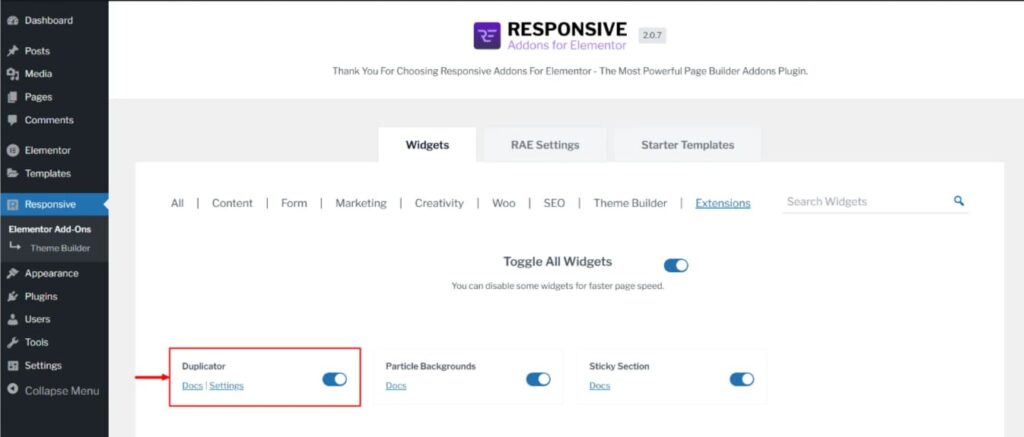The height and width of the screenshot is (437, 1024).
Task: Open Plugins via plug icon
Action: 12,297
